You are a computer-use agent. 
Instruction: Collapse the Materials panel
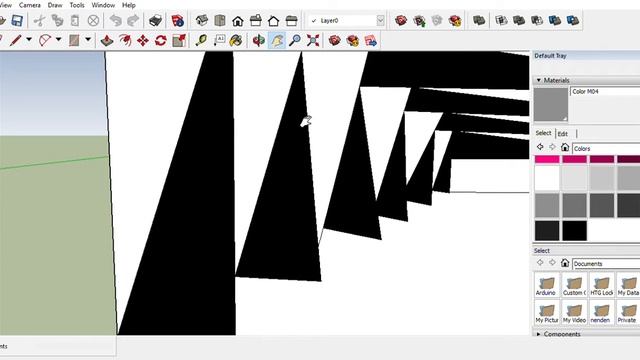click(539, 80)
